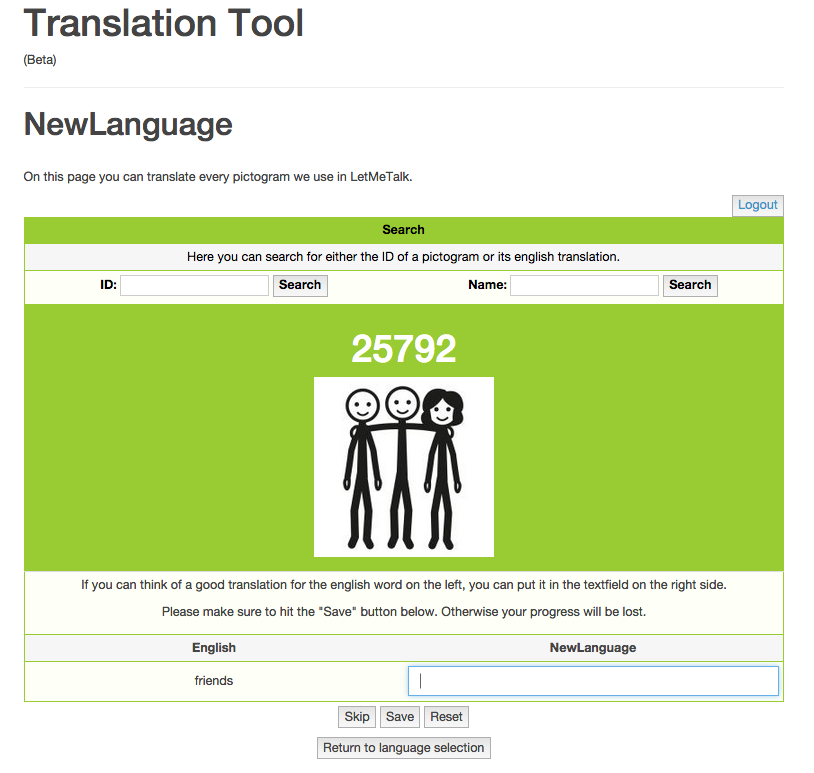Screen dimensions: 814x773
Task: Click inside the ID search input
Action: point(193,285)
